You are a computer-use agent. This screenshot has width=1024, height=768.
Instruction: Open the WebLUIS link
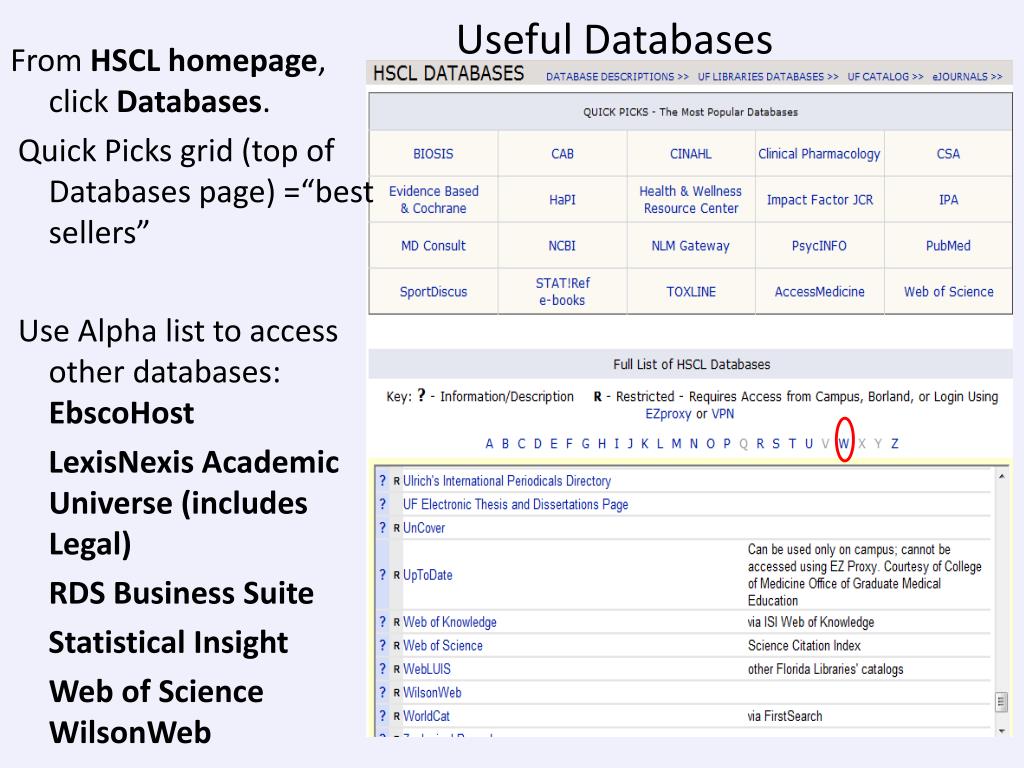pos(426,669)
